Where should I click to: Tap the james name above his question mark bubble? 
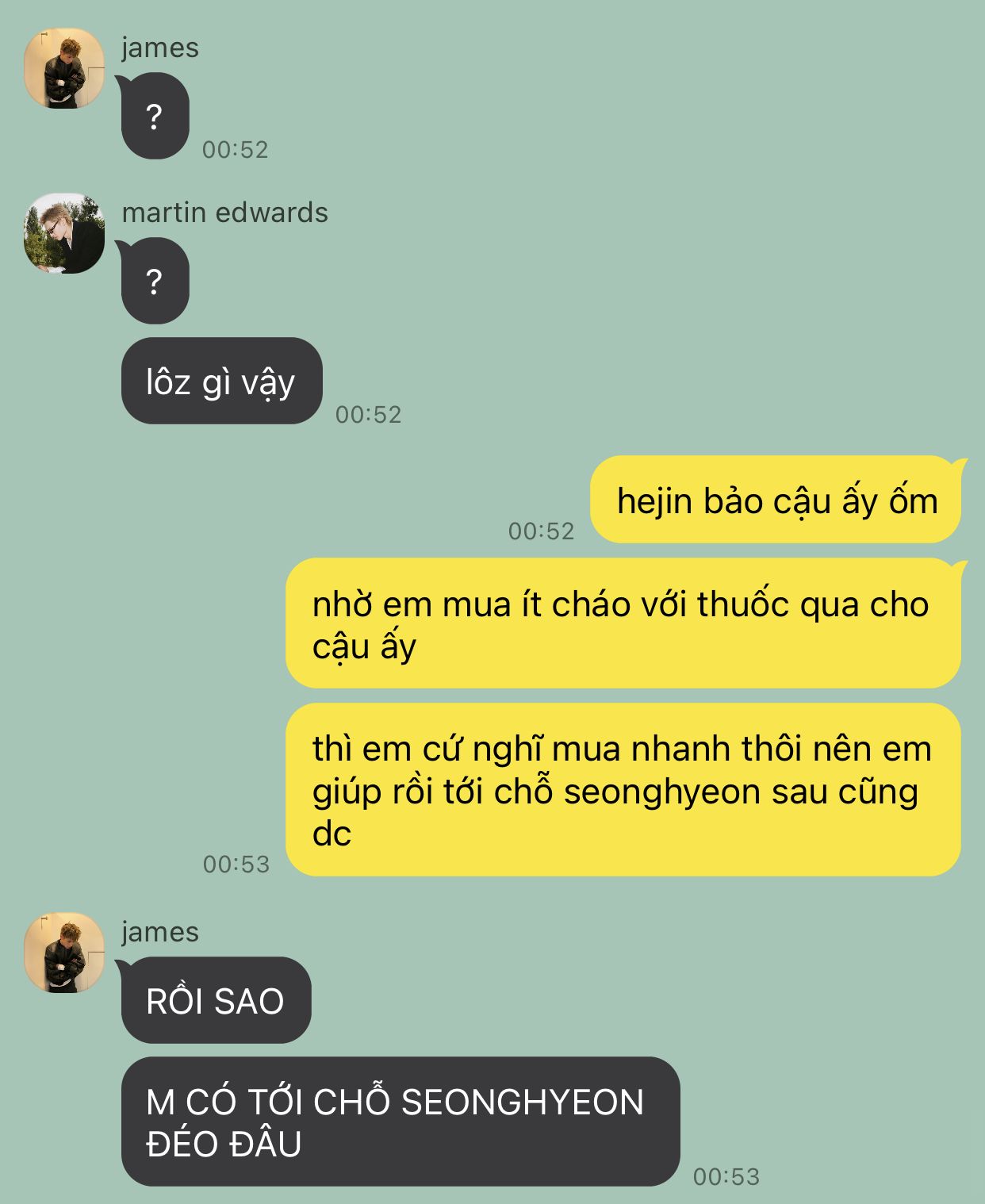(159, 48)
